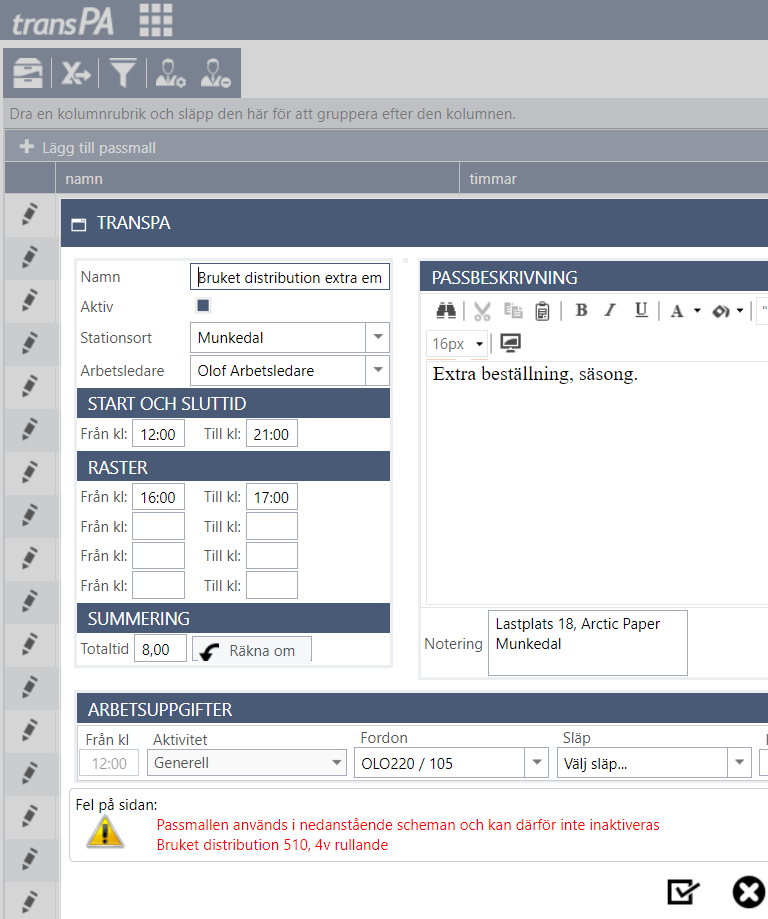The height and width of the screenshot is (919, 768).
Task: Cancel editing with the black X icon
Action: pos(749,892)
